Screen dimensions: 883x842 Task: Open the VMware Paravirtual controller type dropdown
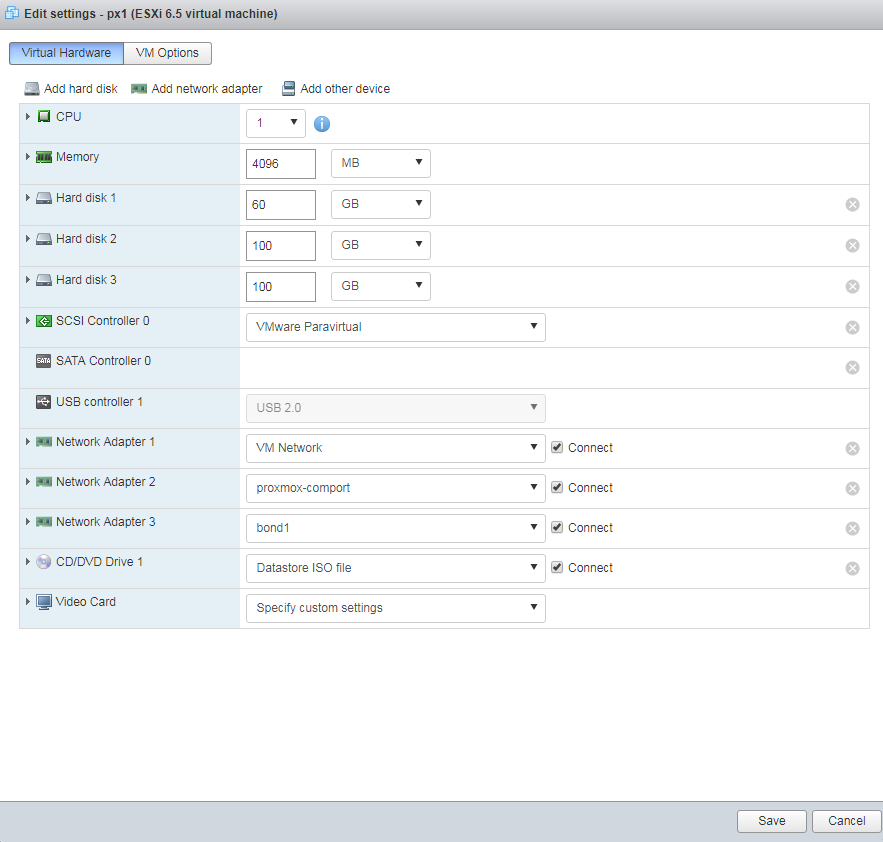(x=395, y=327)
